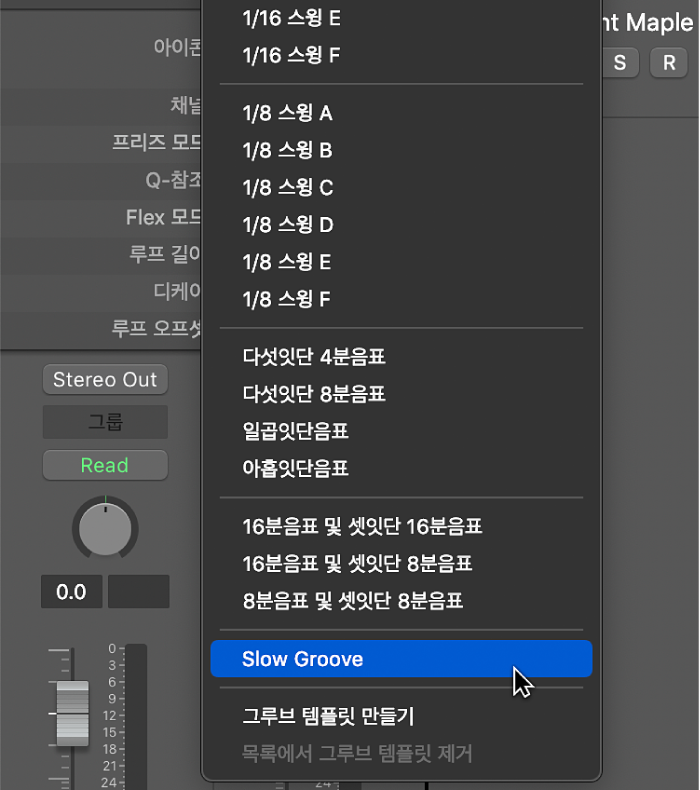Click the Q-참조 inspector row
This screenshot has width=700, height=790.
[101, 180]
